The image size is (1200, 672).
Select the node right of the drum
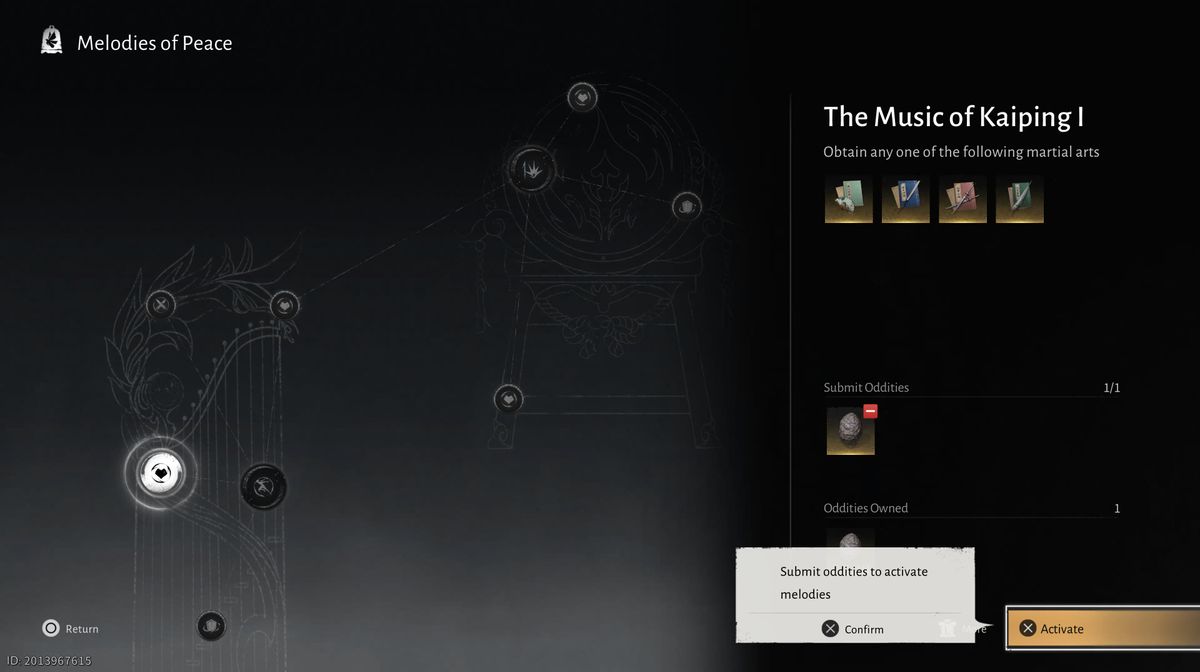(x=686, y=207)
